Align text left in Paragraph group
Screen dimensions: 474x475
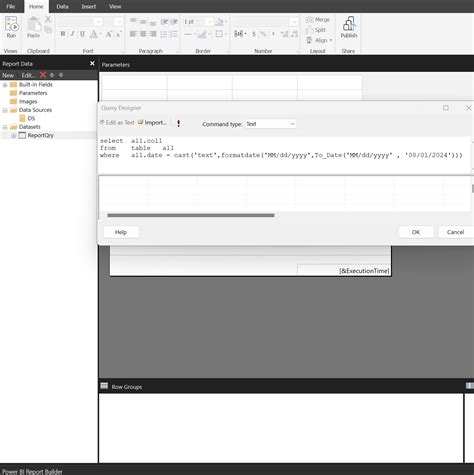point(133,34)
